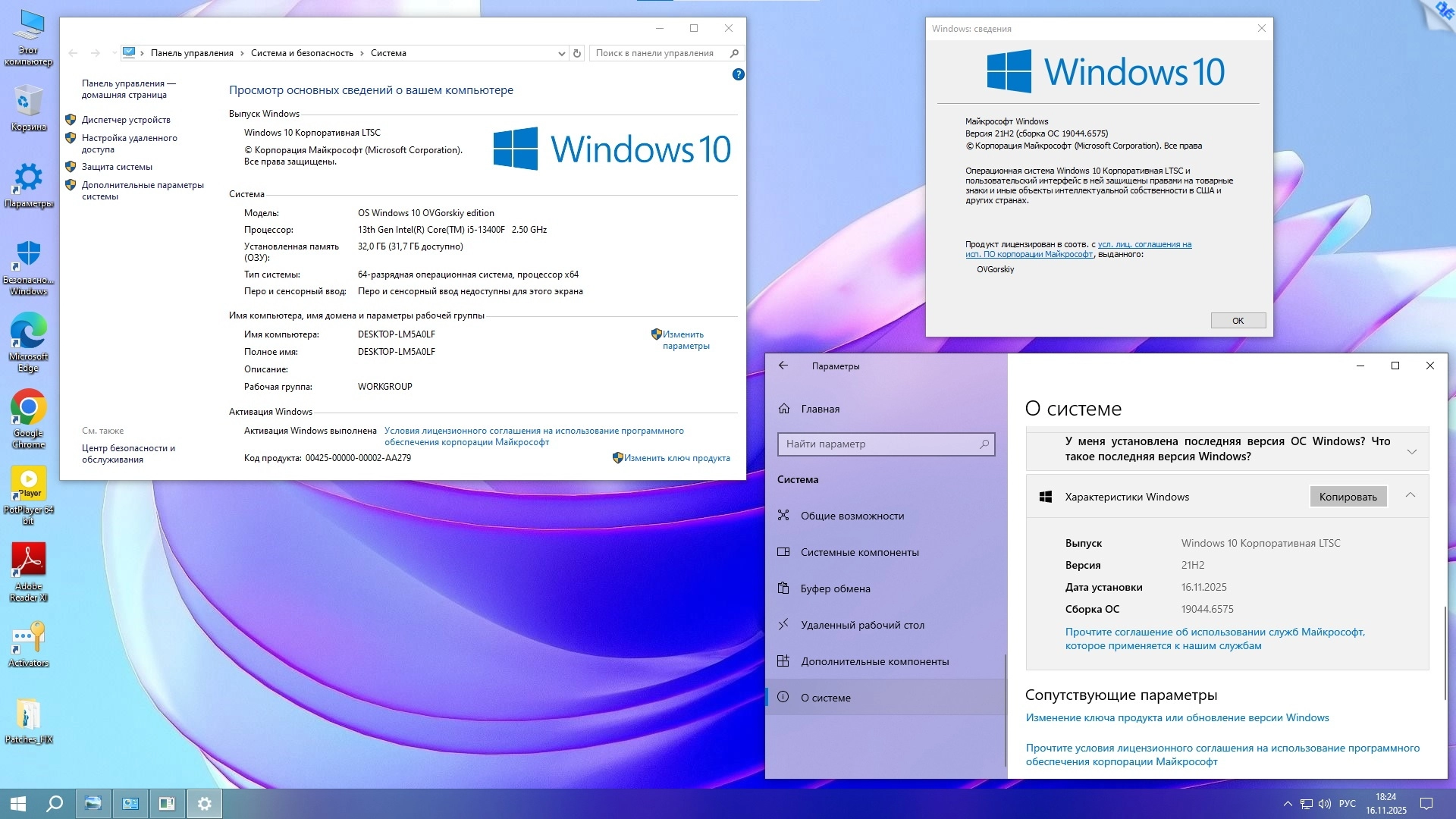The image size is (1456, 819).
Task: Open the Patches_FIX folder icon
Action: pos(28,715)
